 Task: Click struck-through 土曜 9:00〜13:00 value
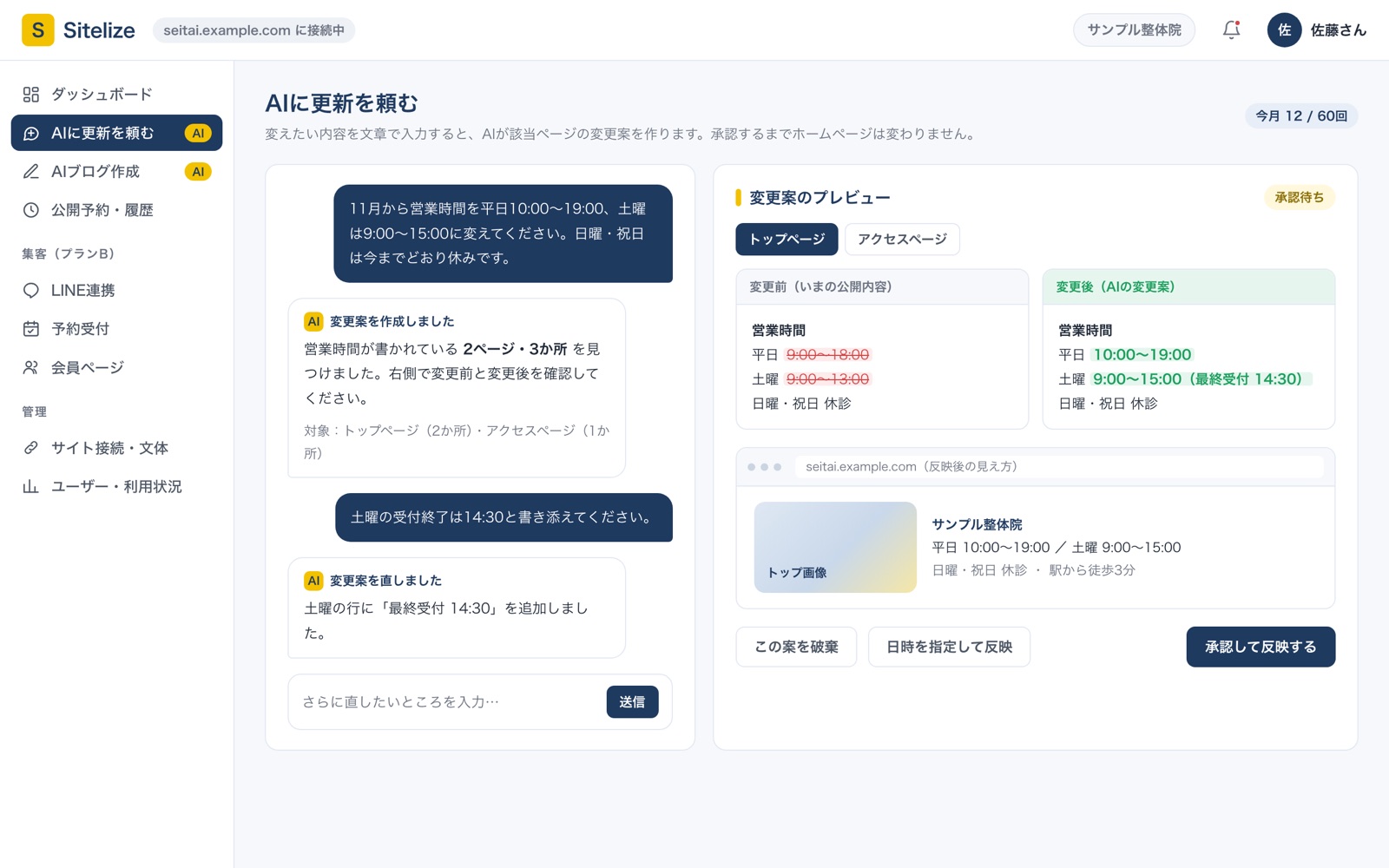coord(827,379)
